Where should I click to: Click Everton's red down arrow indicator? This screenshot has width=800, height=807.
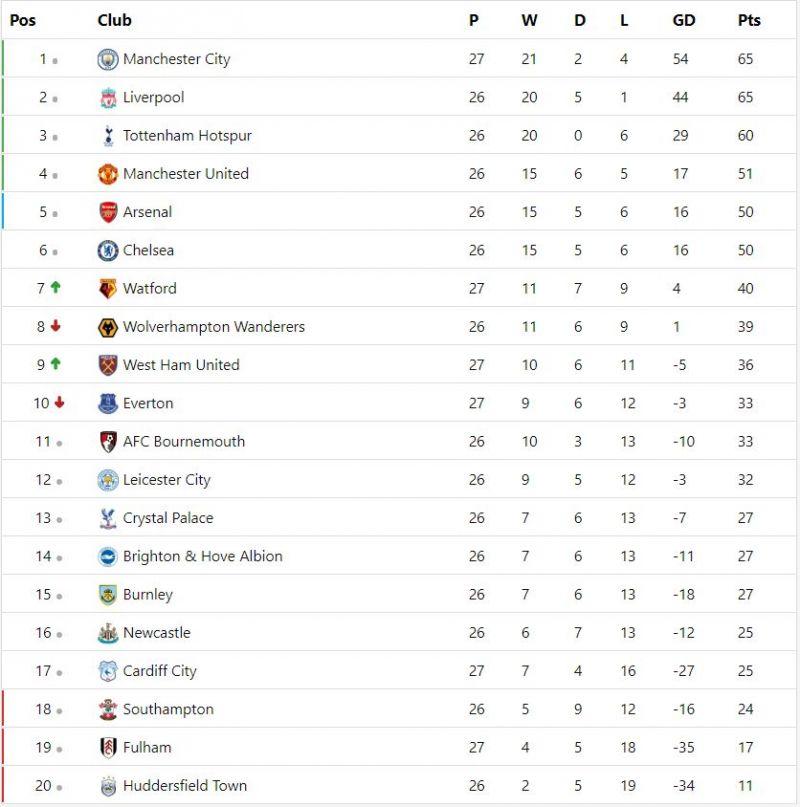59,403
